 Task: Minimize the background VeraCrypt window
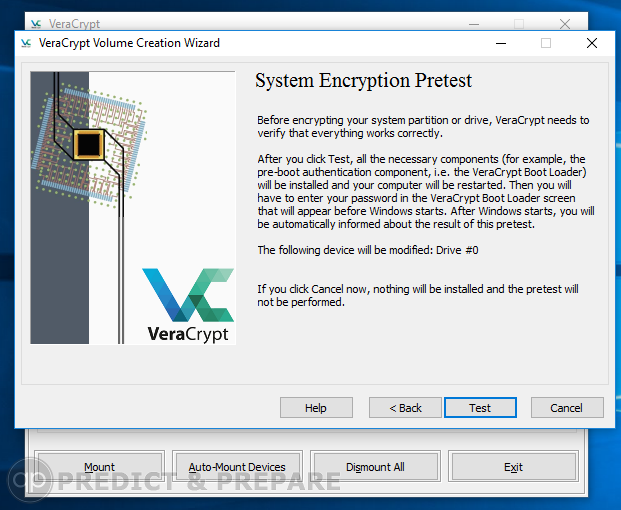[x=474, y=24]
